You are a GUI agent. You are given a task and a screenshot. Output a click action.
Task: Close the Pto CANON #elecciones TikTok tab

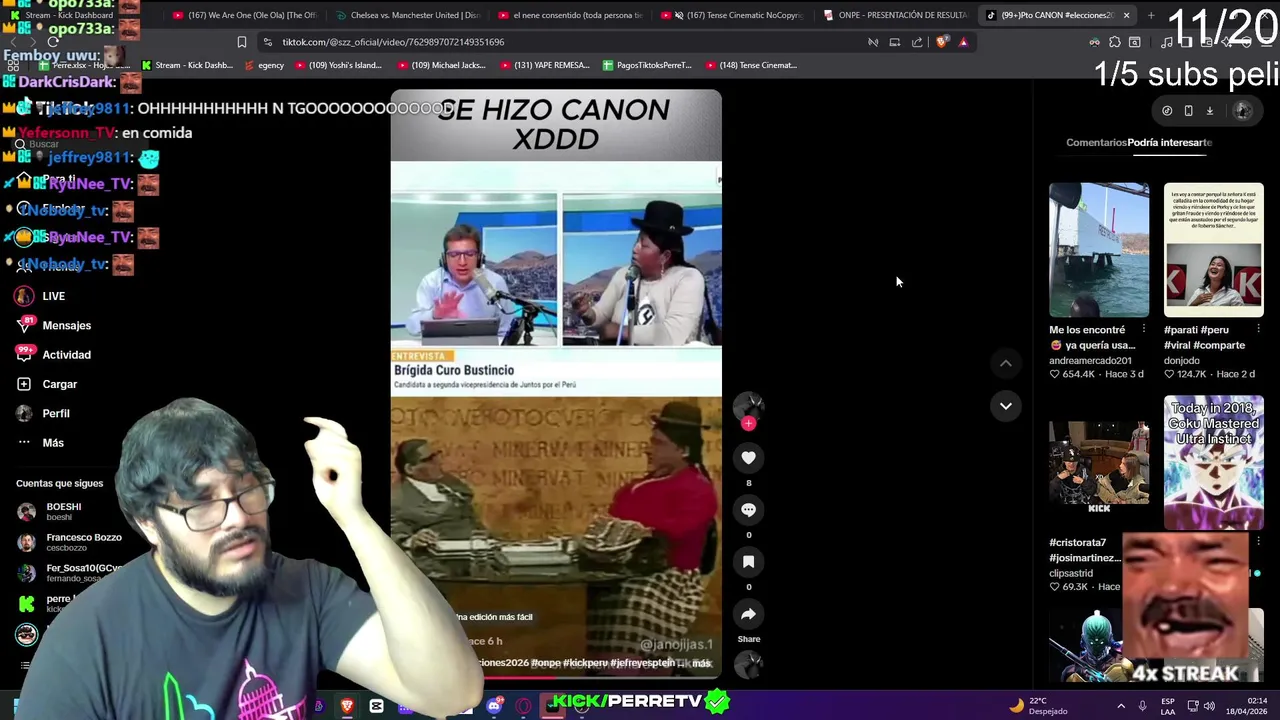[x=1126, y=15]
